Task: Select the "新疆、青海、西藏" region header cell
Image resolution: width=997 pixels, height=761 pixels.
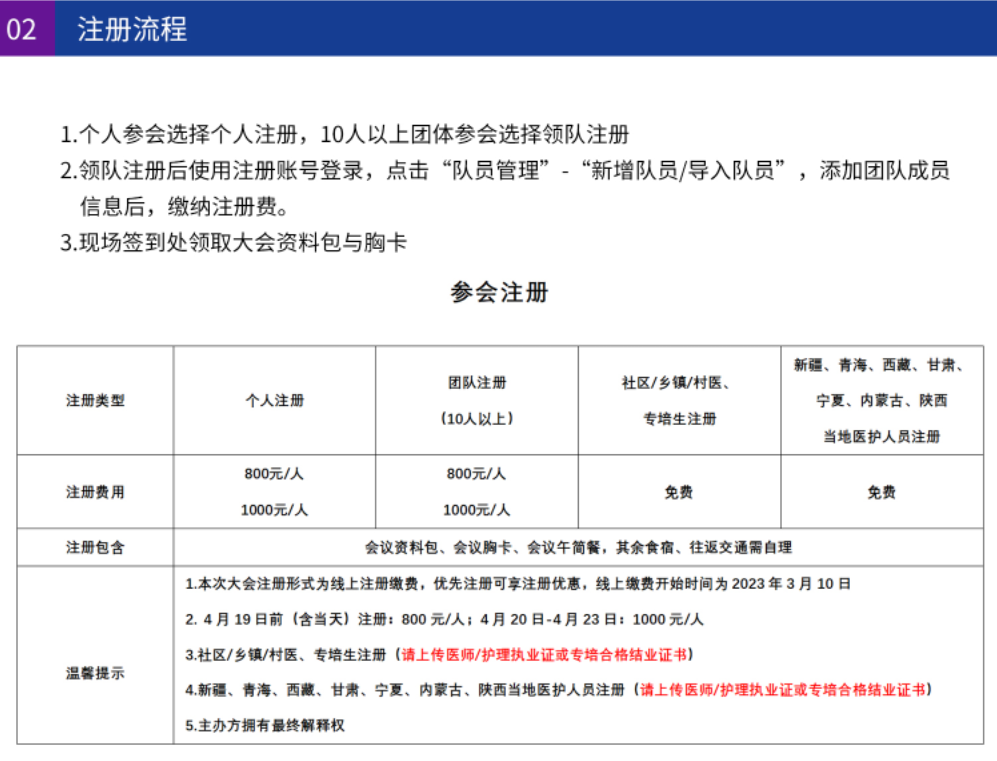Action: 881,400
